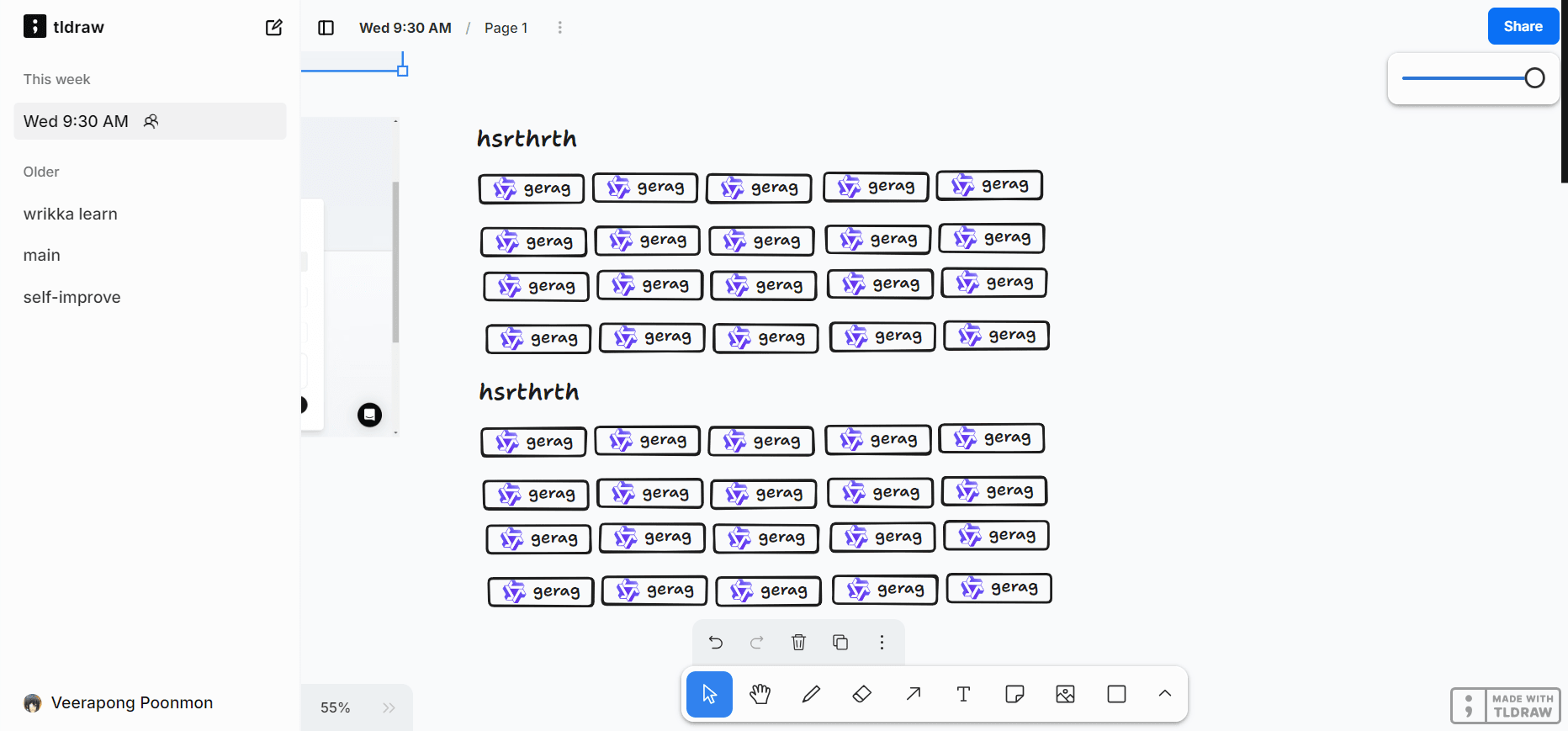Select the pointer Select tool

click(709, 694)
